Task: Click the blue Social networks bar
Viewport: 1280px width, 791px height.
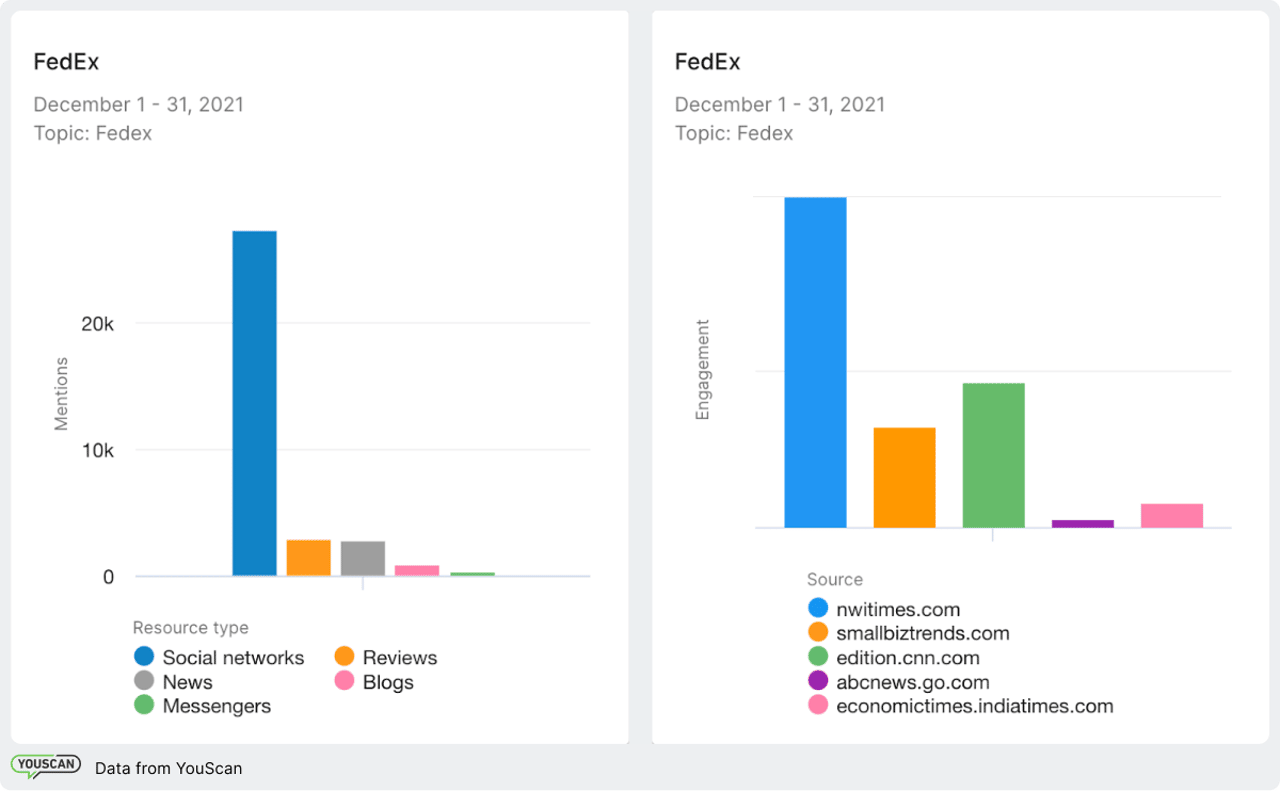Action: point(255,403)
